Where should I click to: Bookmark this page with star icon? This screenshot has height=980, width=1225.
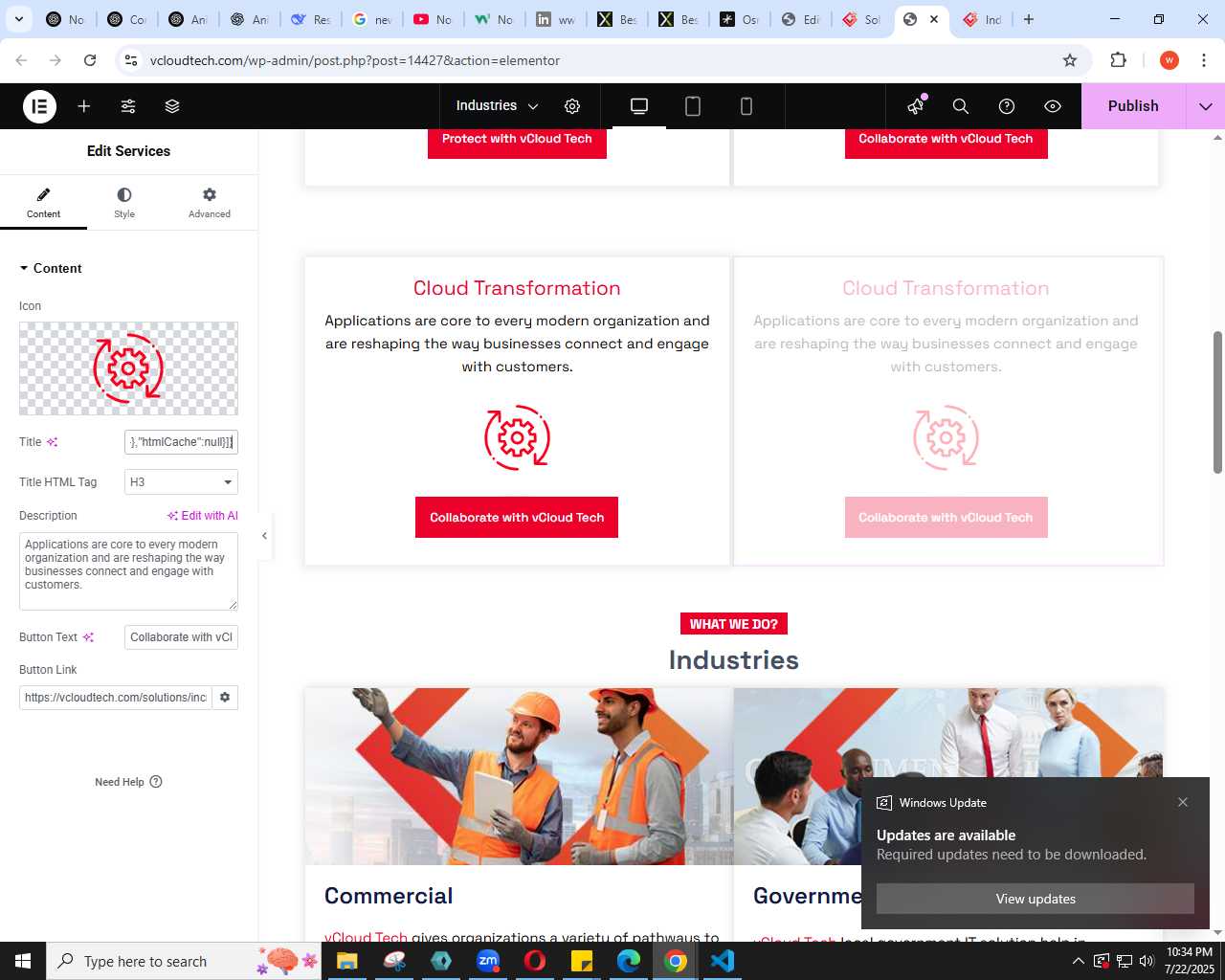click(x=1070, y=60)
